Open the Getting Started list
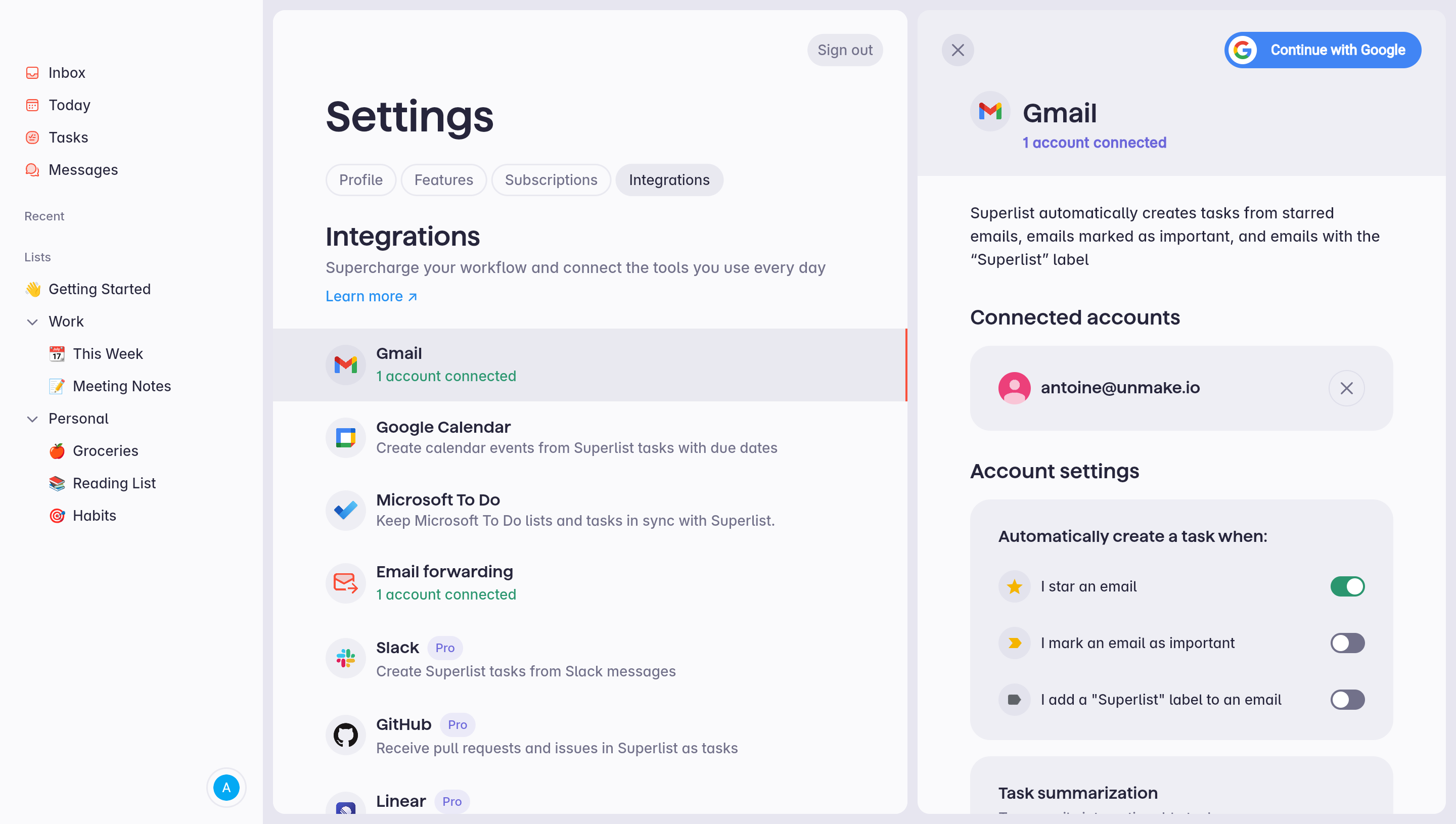 100,289
